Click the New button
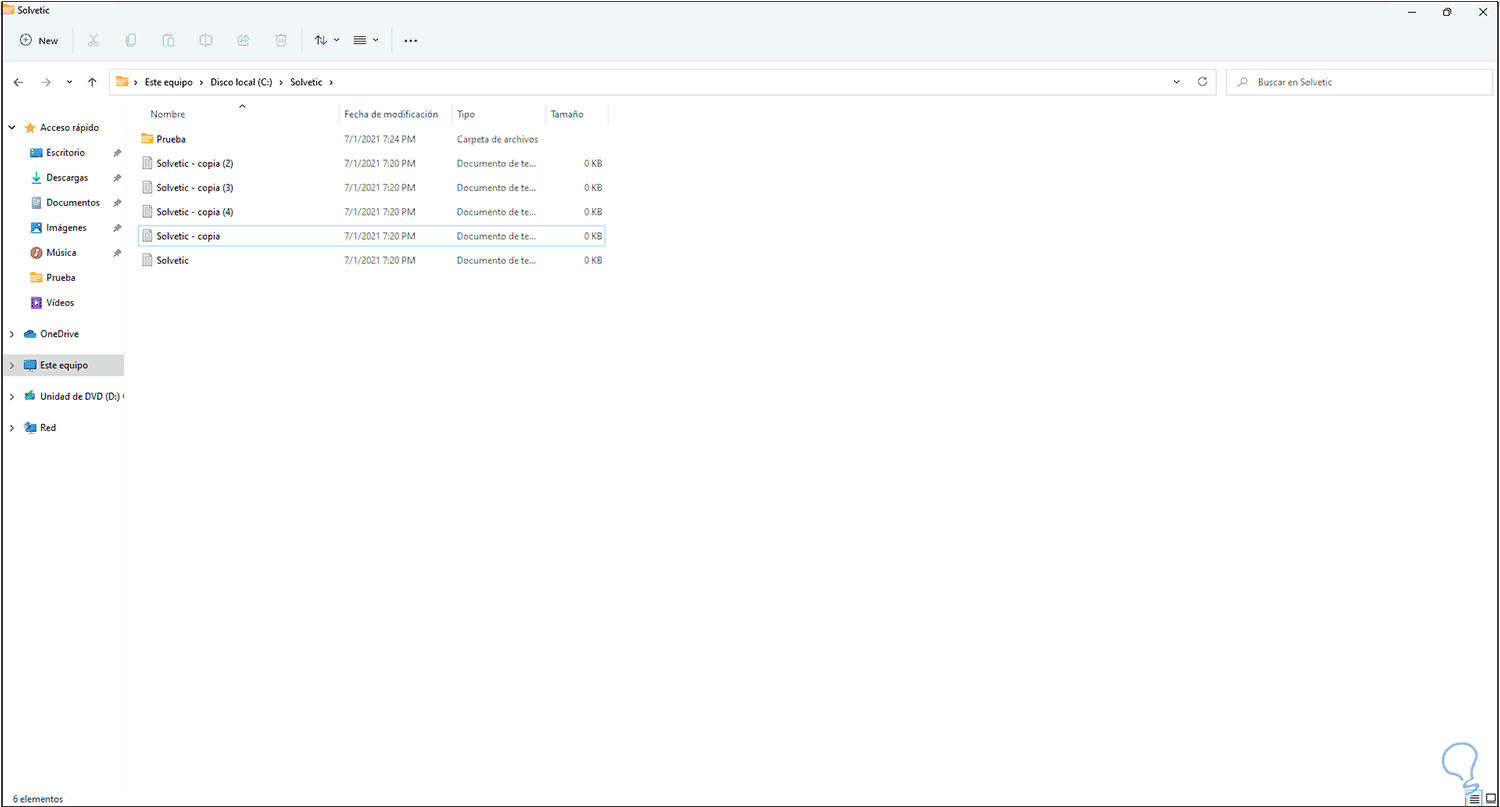Screen dimensions: 1500x807 point(39,40)
